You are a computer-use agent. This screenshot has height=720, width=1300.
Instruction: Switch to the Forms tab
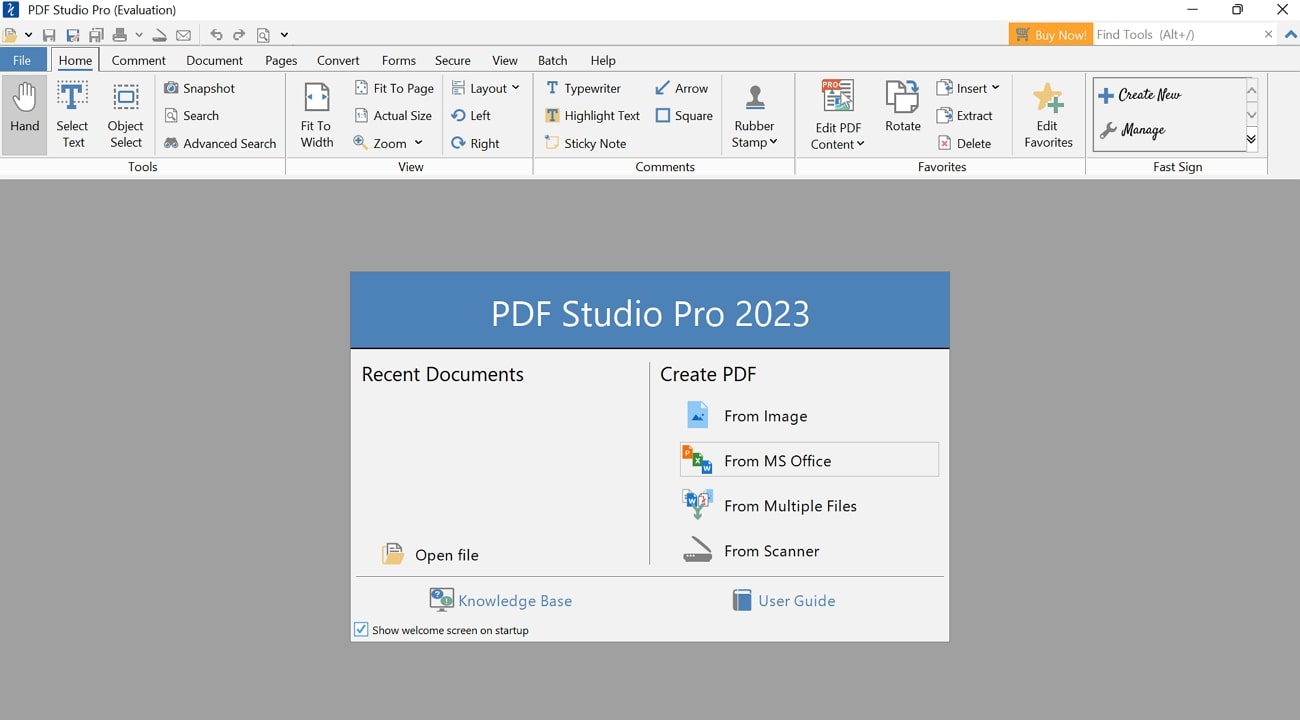[x=399, y=60]
